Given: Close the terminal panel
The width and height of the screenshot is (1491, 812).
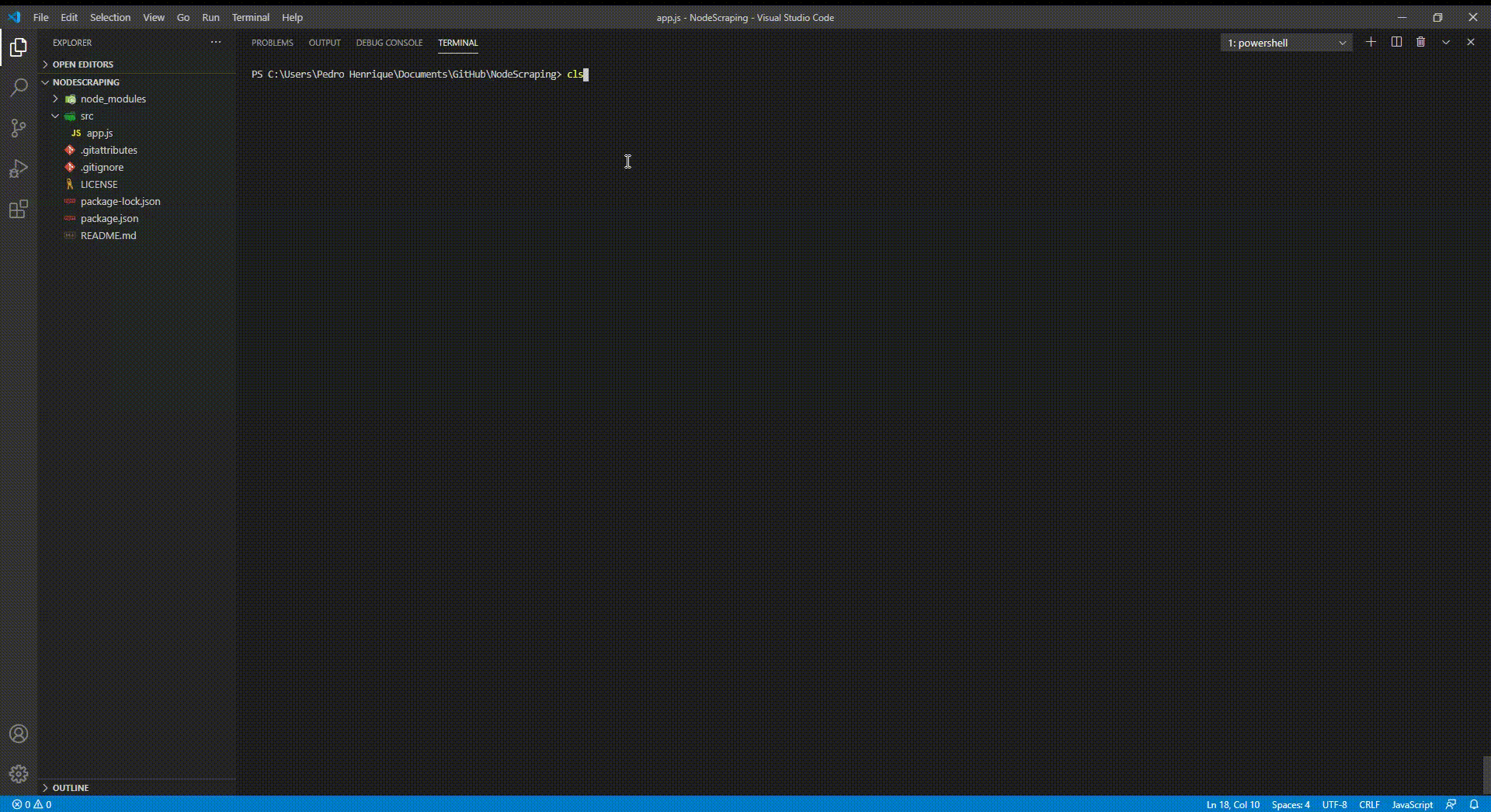Looking at the screenshot, I should click(1471, 42).
